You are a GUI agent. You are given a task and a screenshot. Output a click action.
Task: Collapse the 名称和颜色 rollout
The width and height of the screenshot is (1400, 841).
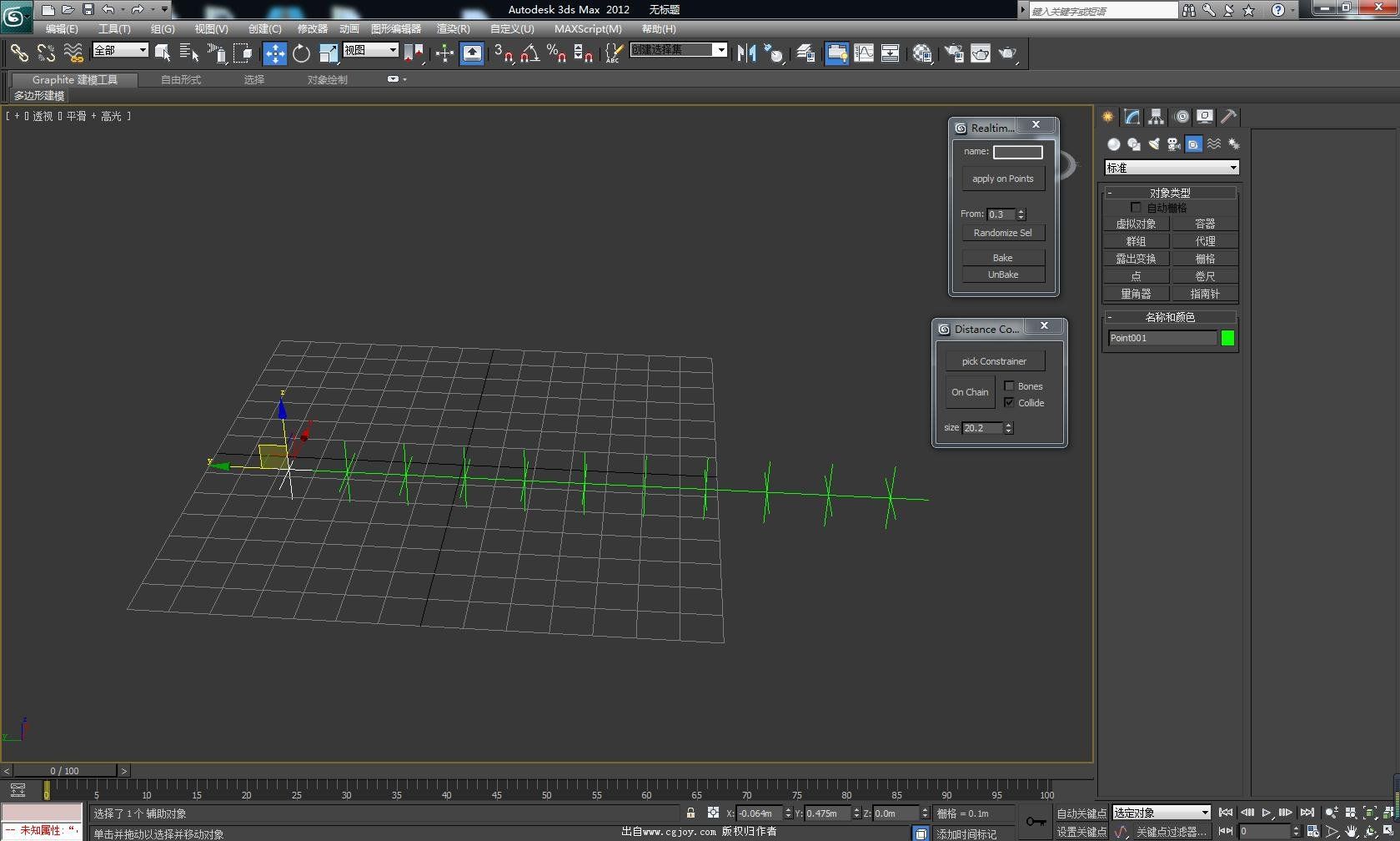(x=1170, y=317)
